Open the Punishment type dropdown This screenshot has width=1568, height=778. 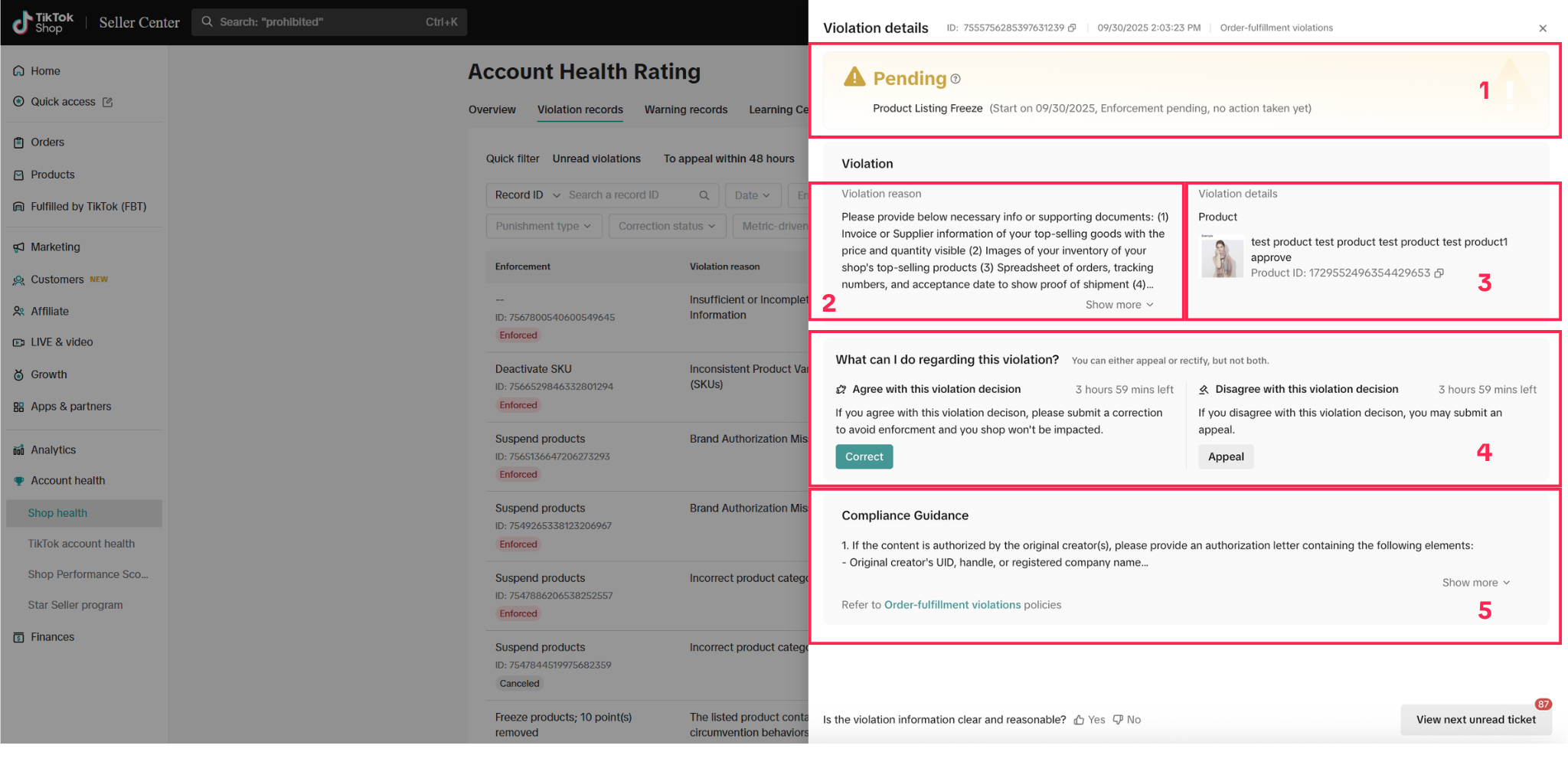(544, 227)
